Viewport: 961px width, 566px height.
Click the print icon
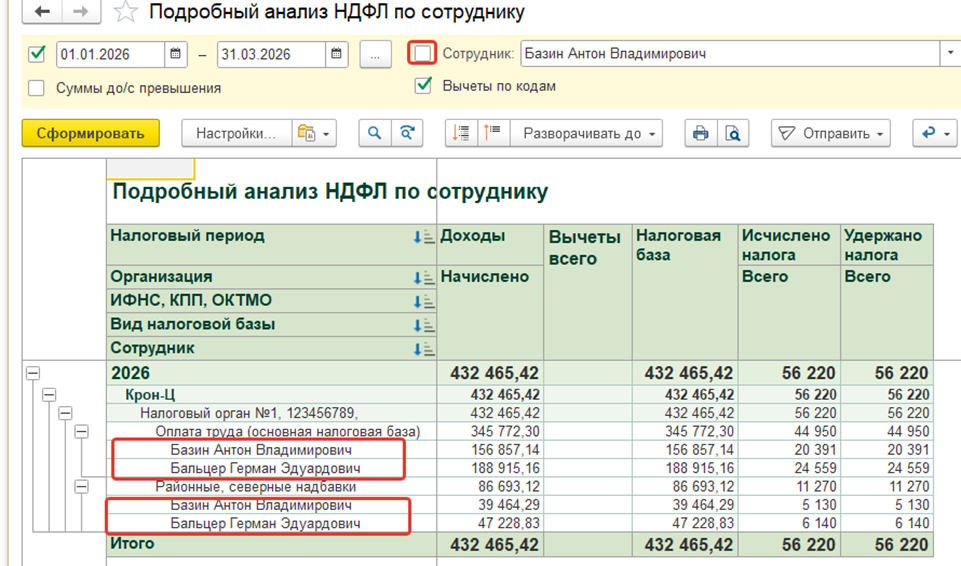701,133
